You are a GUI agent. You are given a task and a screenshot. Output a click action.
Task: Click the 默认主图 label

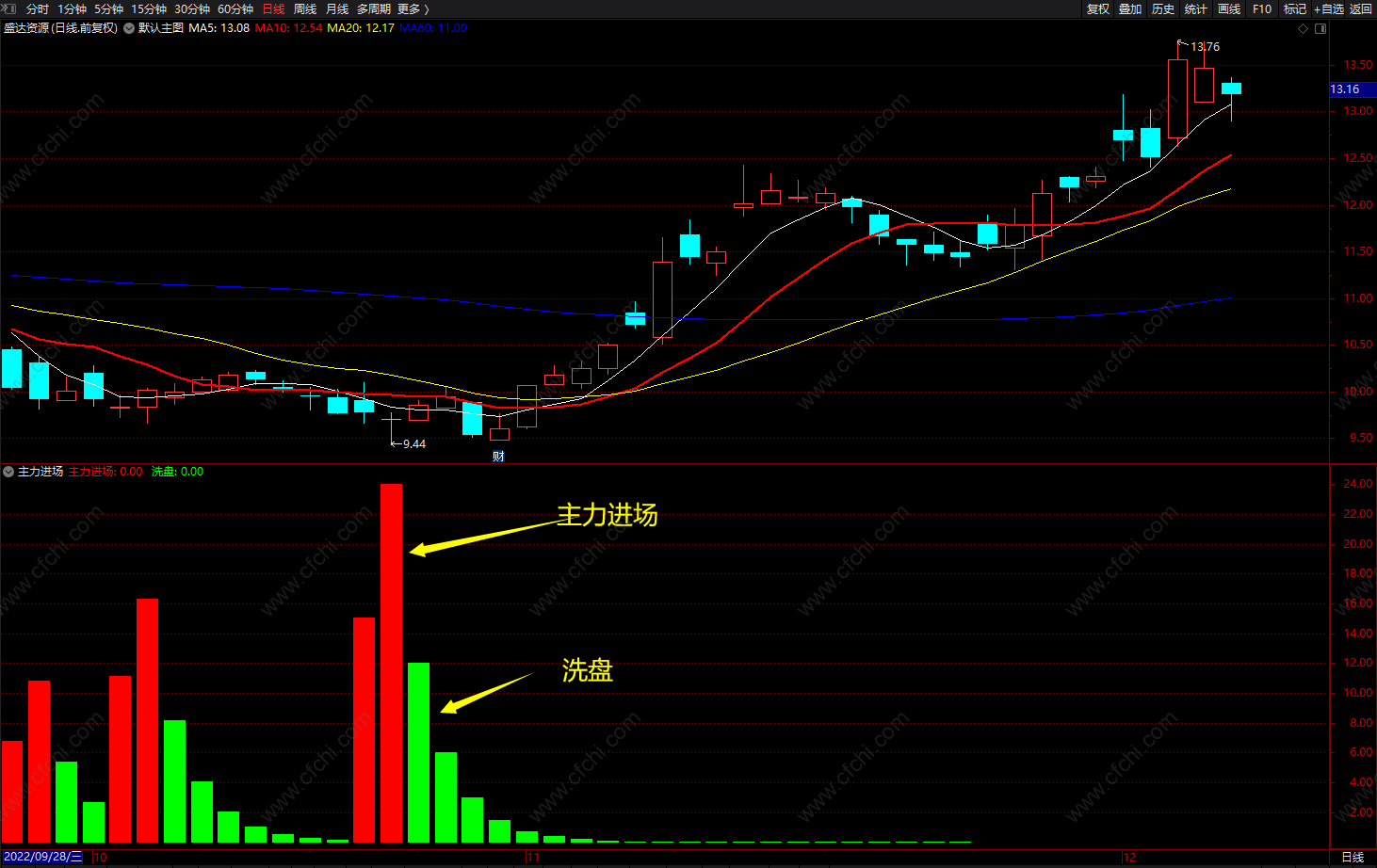pyautogui.click(x=161, y=28)
